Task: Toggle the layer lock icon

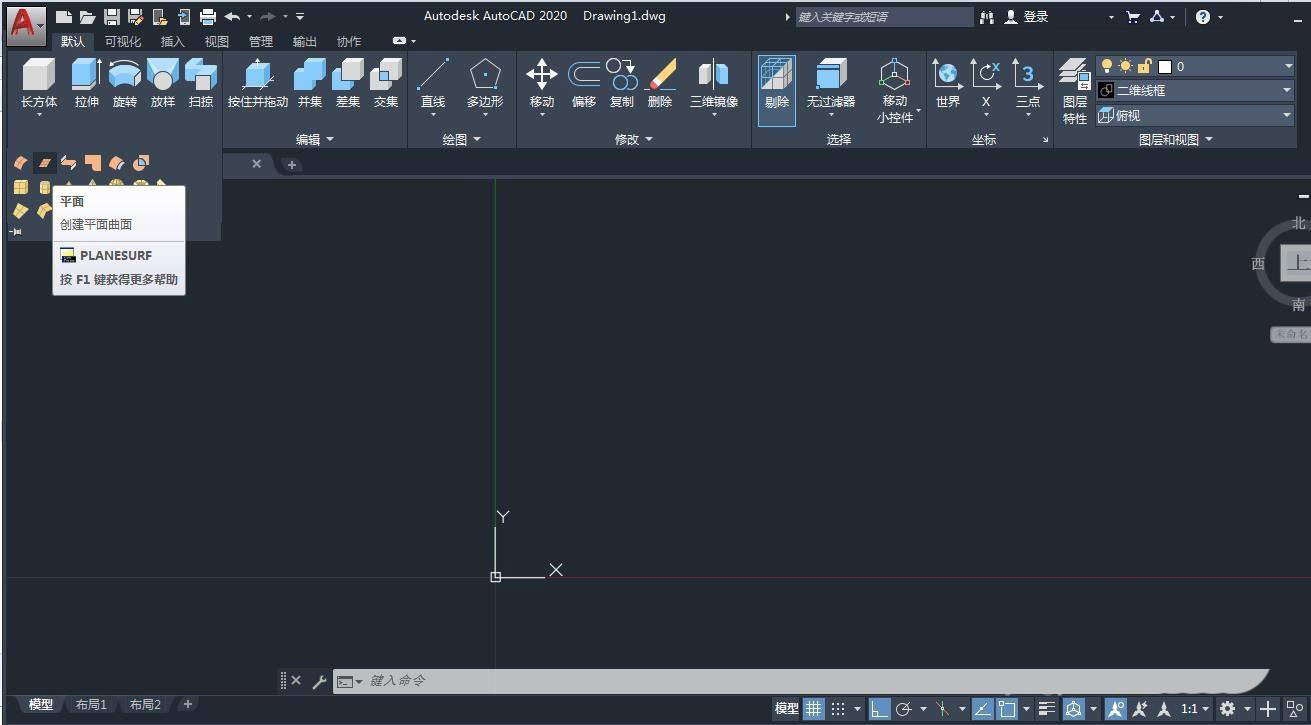Action: [x=1145, y=66]
